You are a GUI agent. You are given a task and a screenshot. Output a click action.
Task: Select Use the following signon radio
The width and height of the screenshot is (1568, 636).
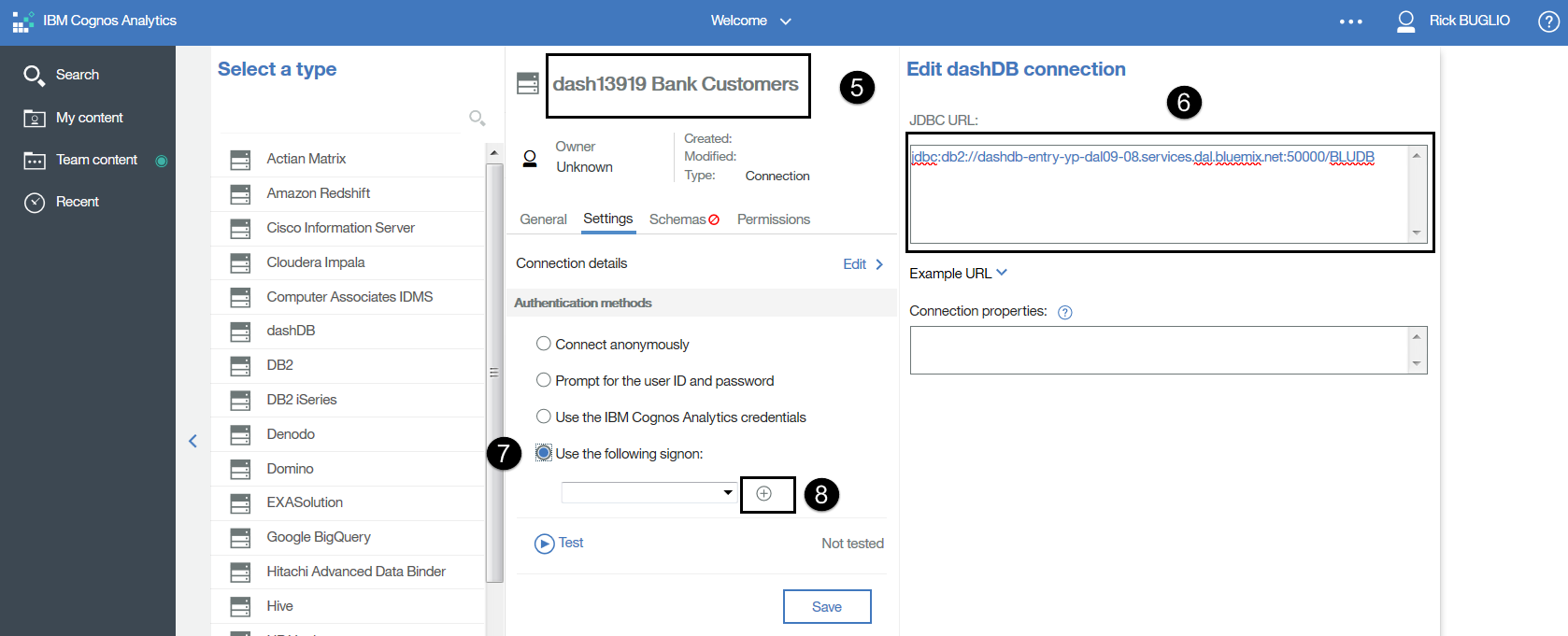click(543, 453)
